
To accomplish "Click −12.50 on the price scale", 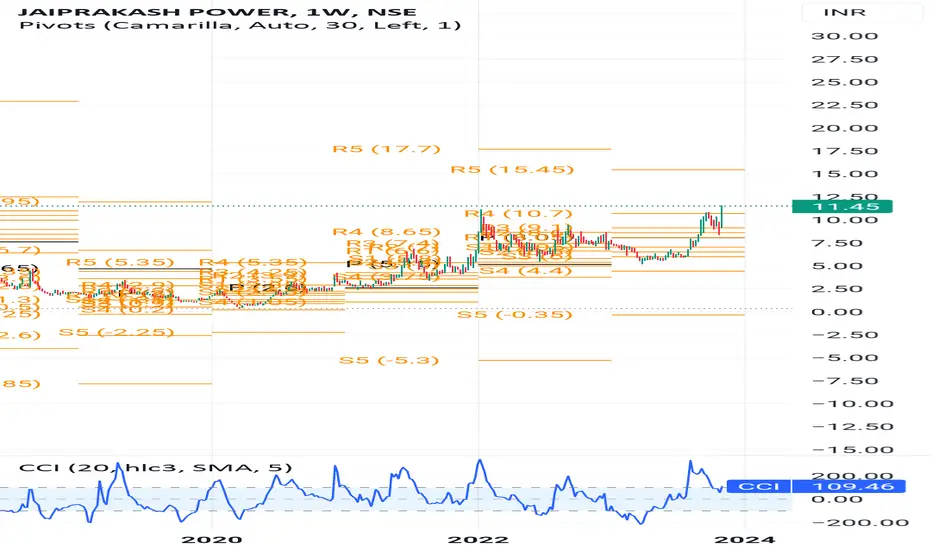I will (852, 427).
